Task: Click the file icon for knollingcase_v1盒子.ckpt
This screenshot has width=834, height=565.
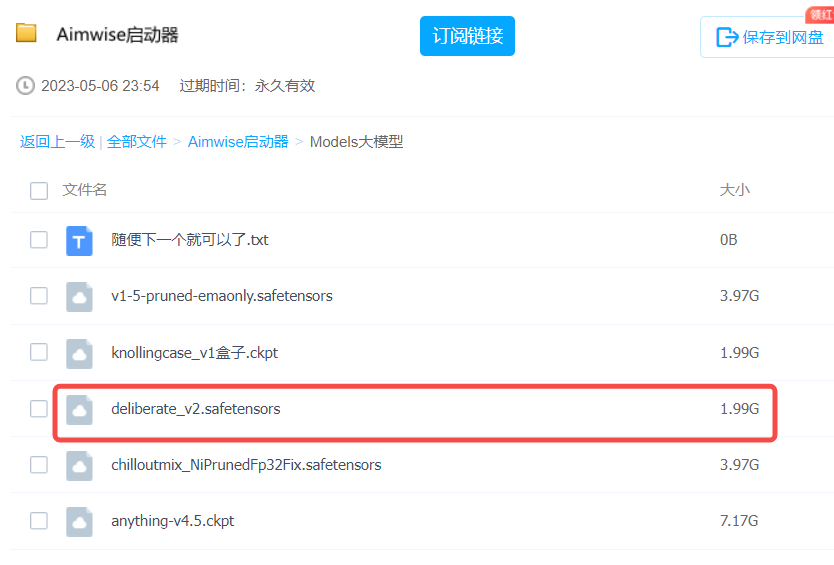Action: pyautogui.click(x=79, y=353)
